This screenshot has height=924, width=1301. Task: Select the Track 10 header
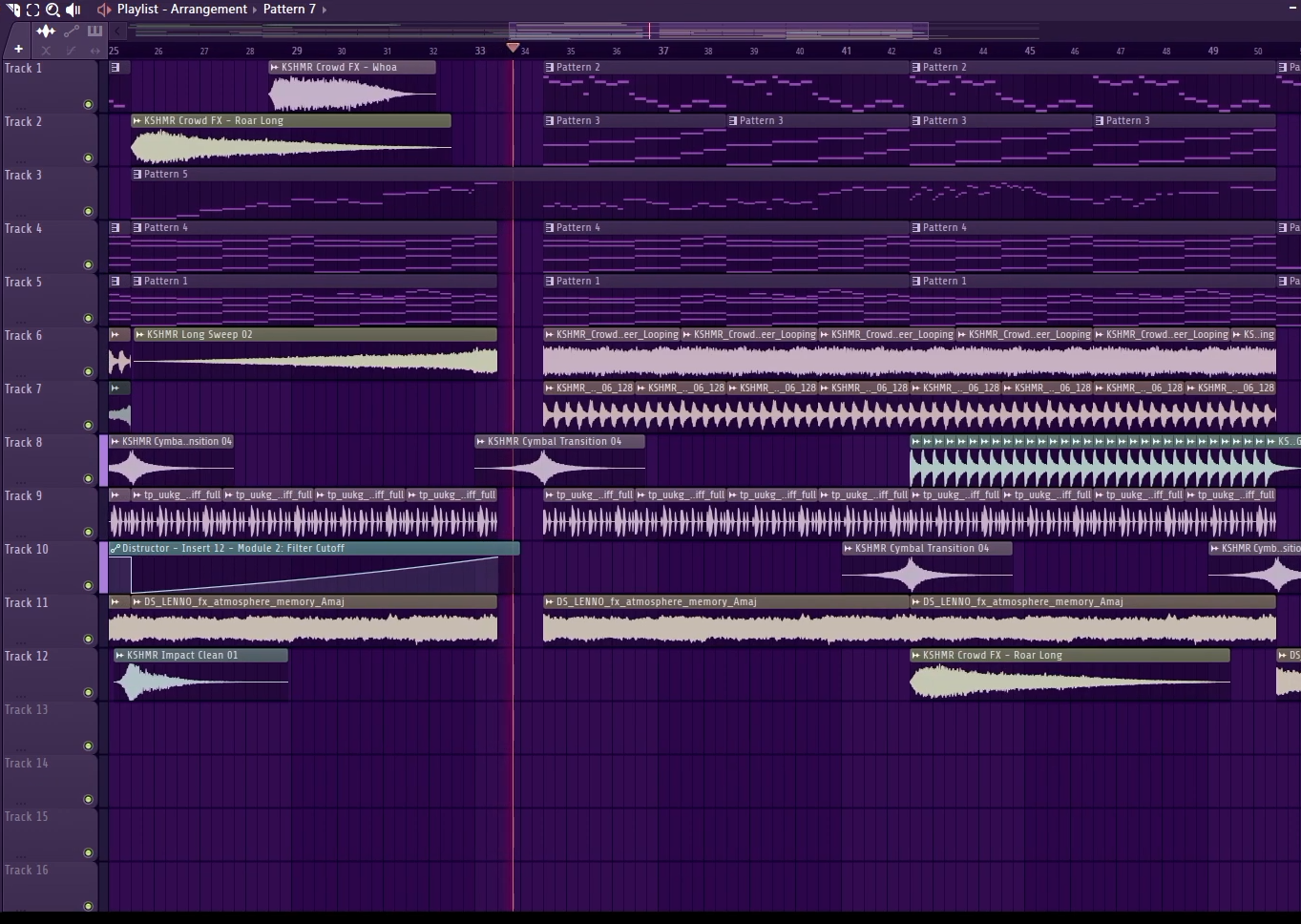coord(49,568)
